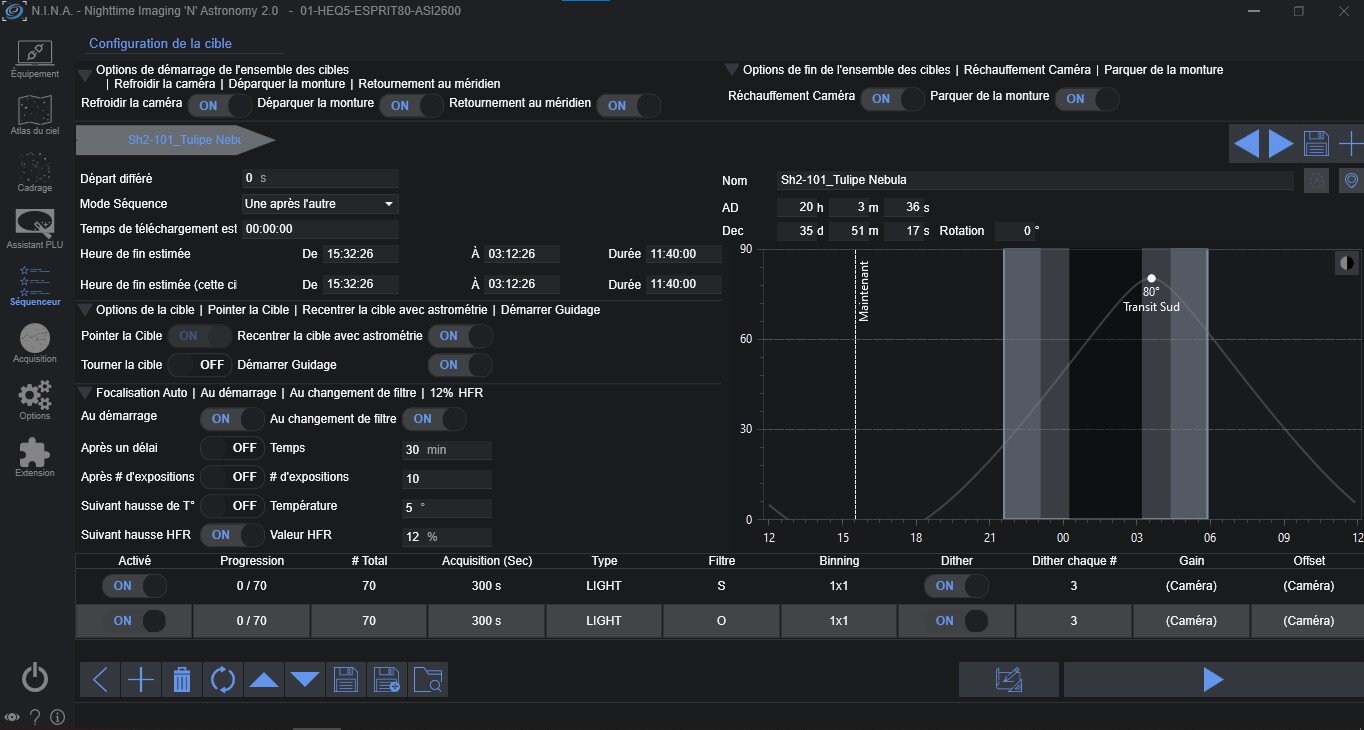
Task: Toggle Dither switch in the S filter row
Action: pyautogui.click(x=957, y=586)
